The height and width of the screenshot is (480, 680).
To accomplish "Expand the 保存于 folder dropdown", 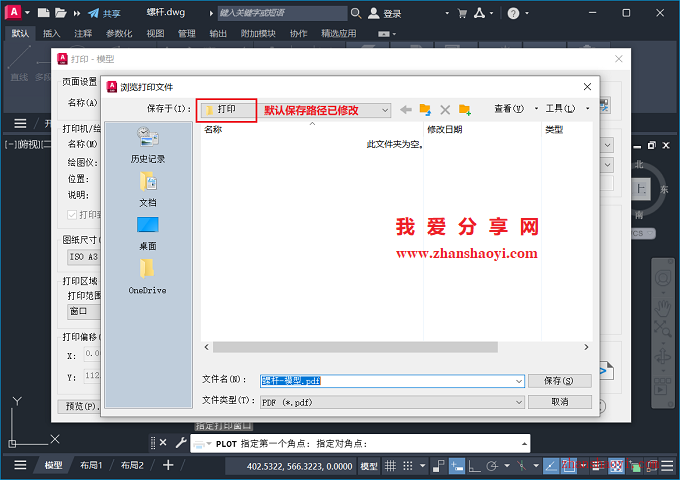I will coord(384,110).
